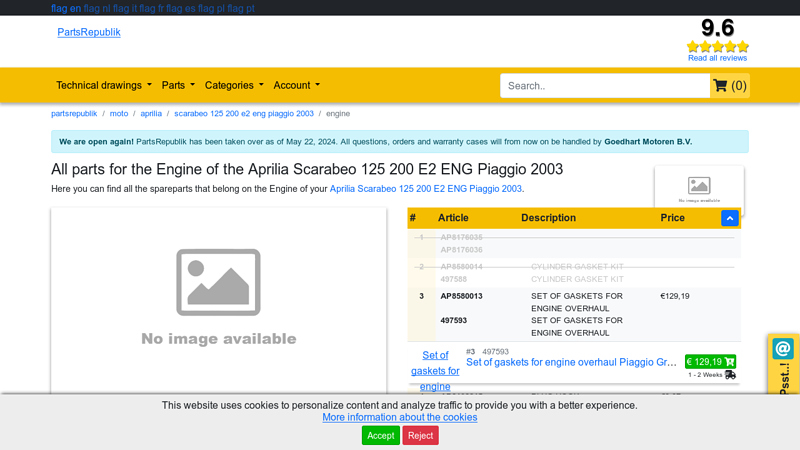Add to cart via green € 129,19 button

710,362
